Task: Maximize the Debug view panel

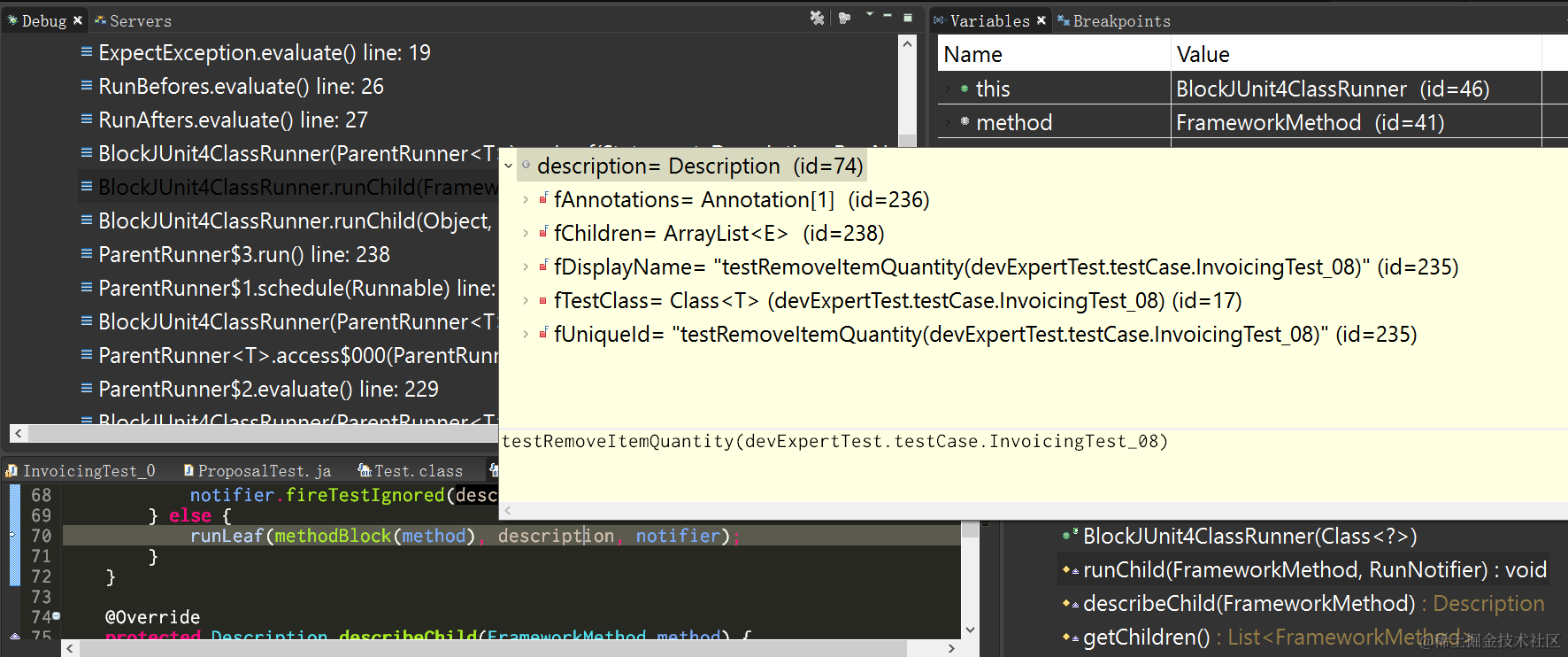Action: click(x=907, y=17)
